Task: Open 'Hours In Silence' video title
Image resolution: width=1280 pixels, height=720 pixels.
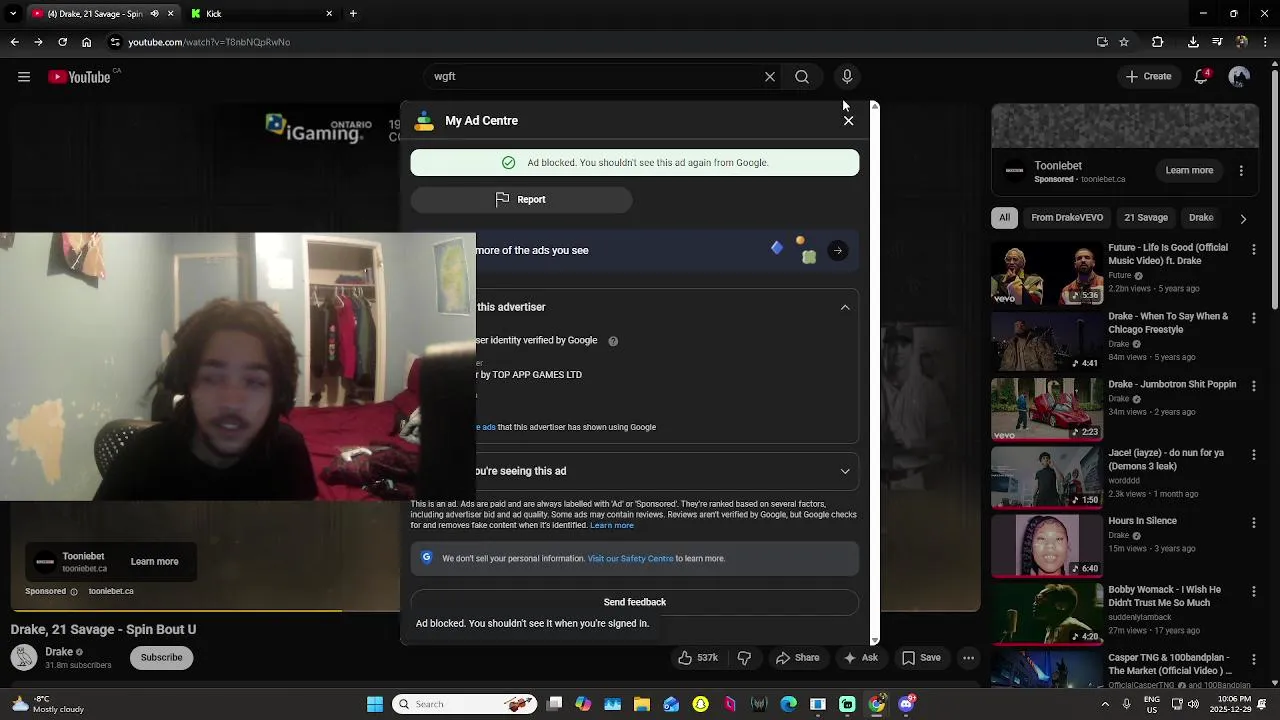Action: (x=1142, y=521)
